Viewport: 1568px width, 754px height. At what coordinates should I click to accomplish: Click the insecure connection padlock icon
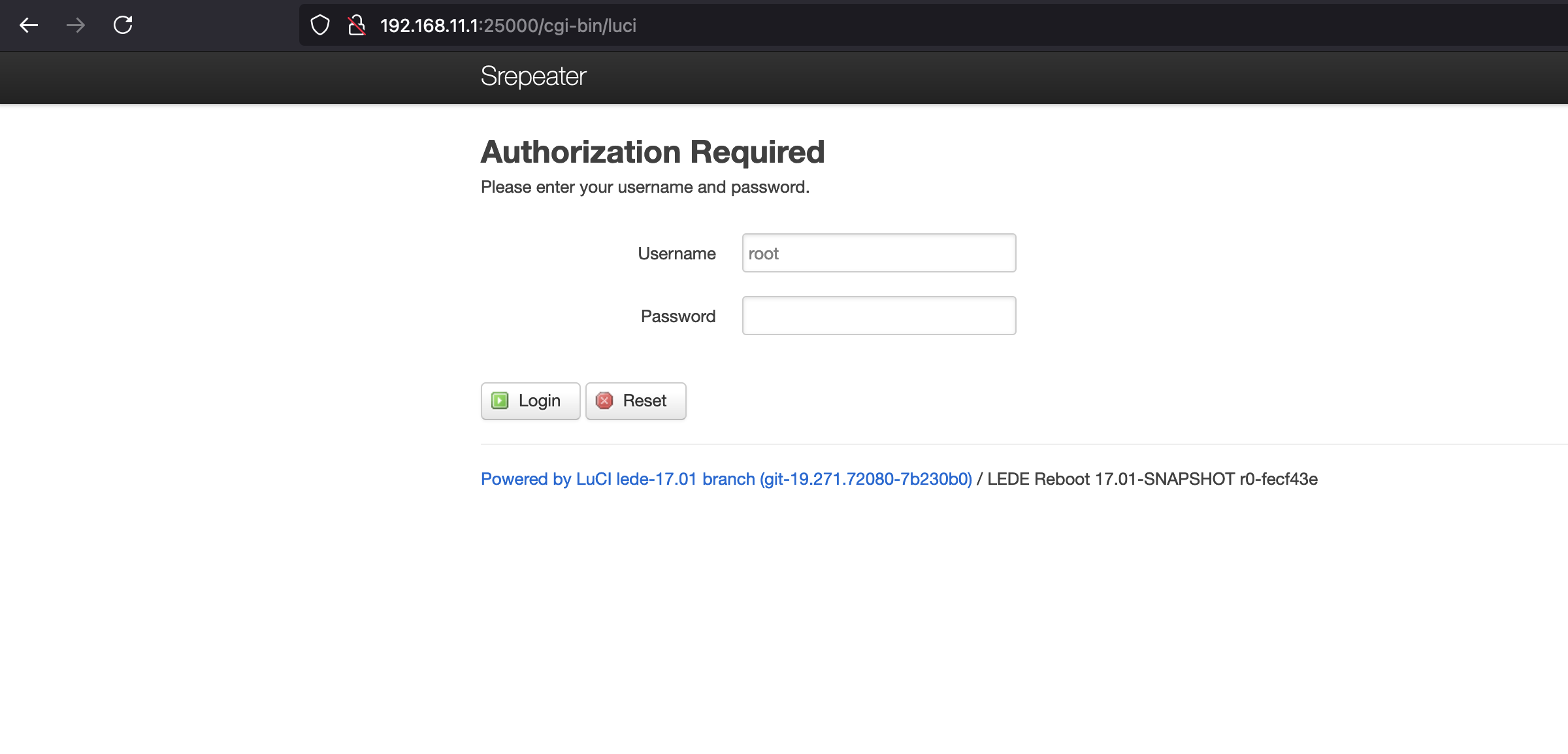coord(356,25)
